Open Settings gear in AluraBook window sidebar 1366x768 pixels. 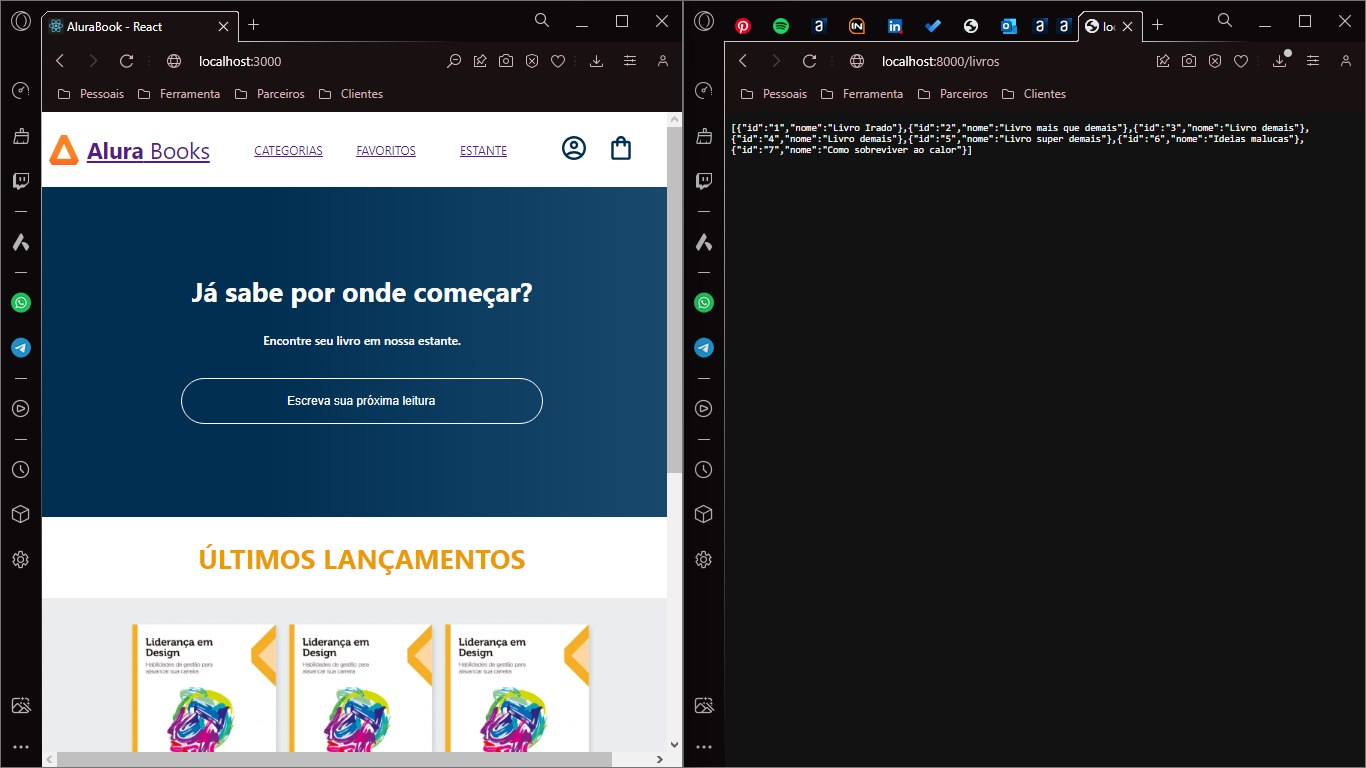(x=20, y=559)
